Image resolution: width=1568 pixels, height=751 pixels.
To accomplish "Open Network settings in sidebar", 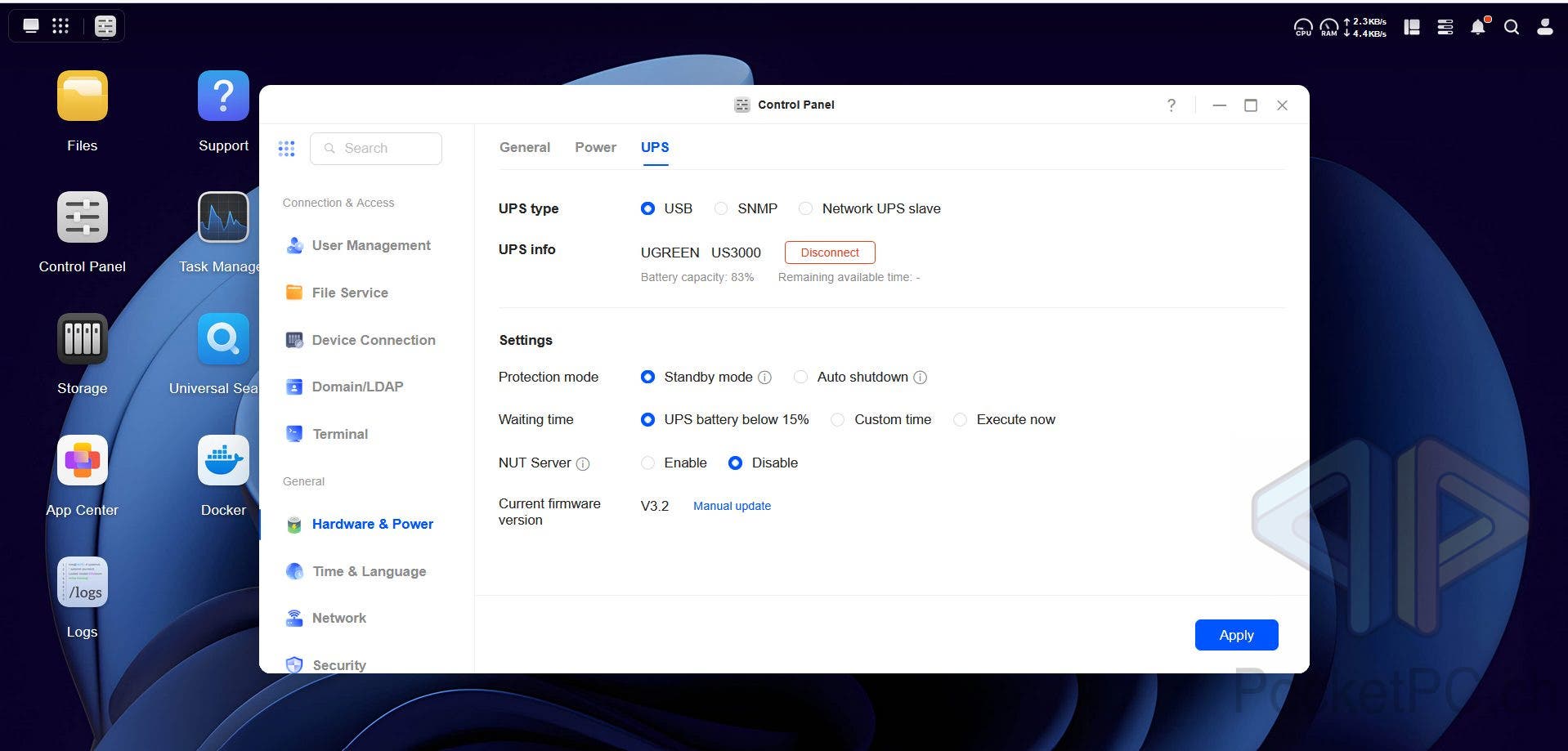I will tap(338, 619).
